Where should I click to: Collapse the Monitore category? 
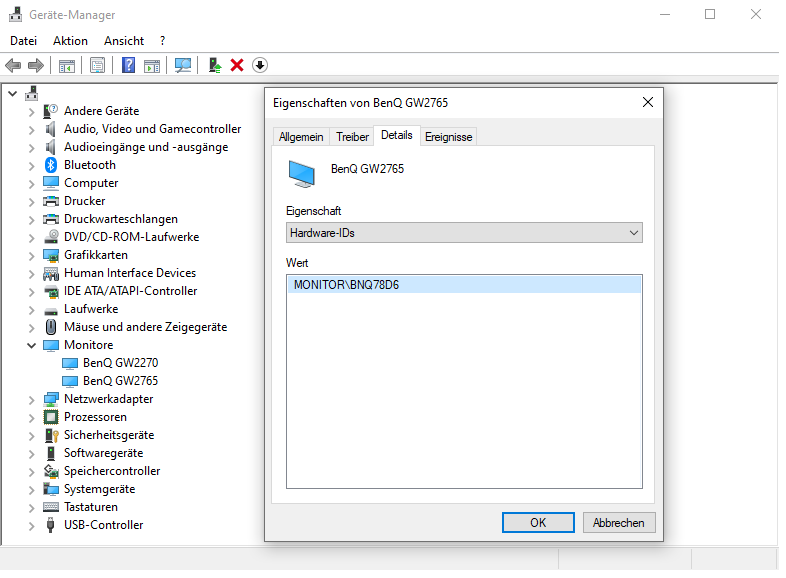(x=31, y=345)
